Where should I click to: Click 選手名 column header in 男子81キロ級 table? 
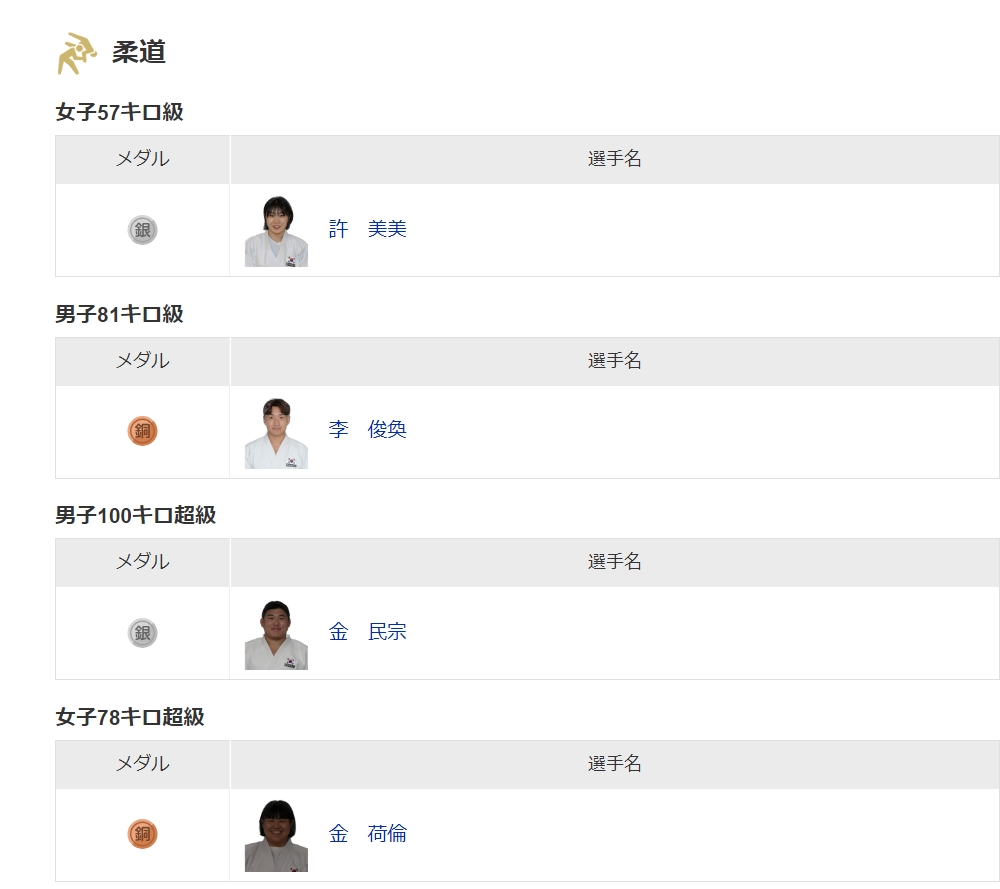point(615,361)
